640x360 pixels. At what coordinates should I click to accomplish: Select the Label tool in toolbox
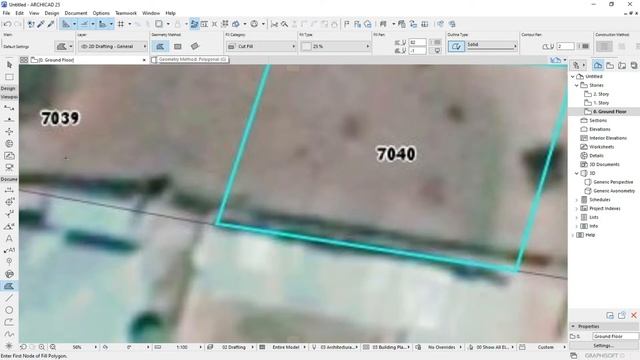(x=9, y=250)
